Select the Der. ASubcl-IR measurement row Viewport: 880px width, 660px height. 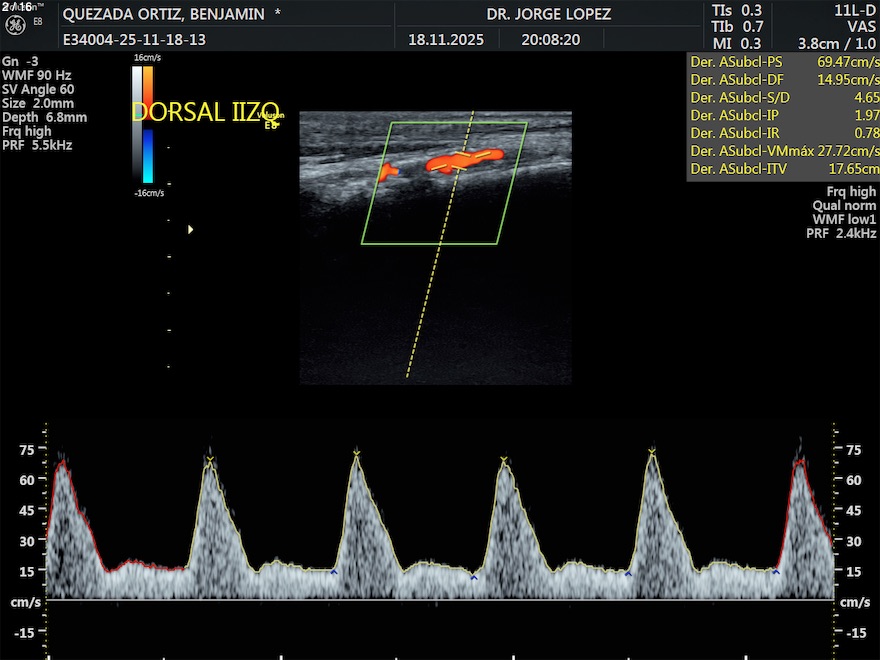(x=783, y=133)
